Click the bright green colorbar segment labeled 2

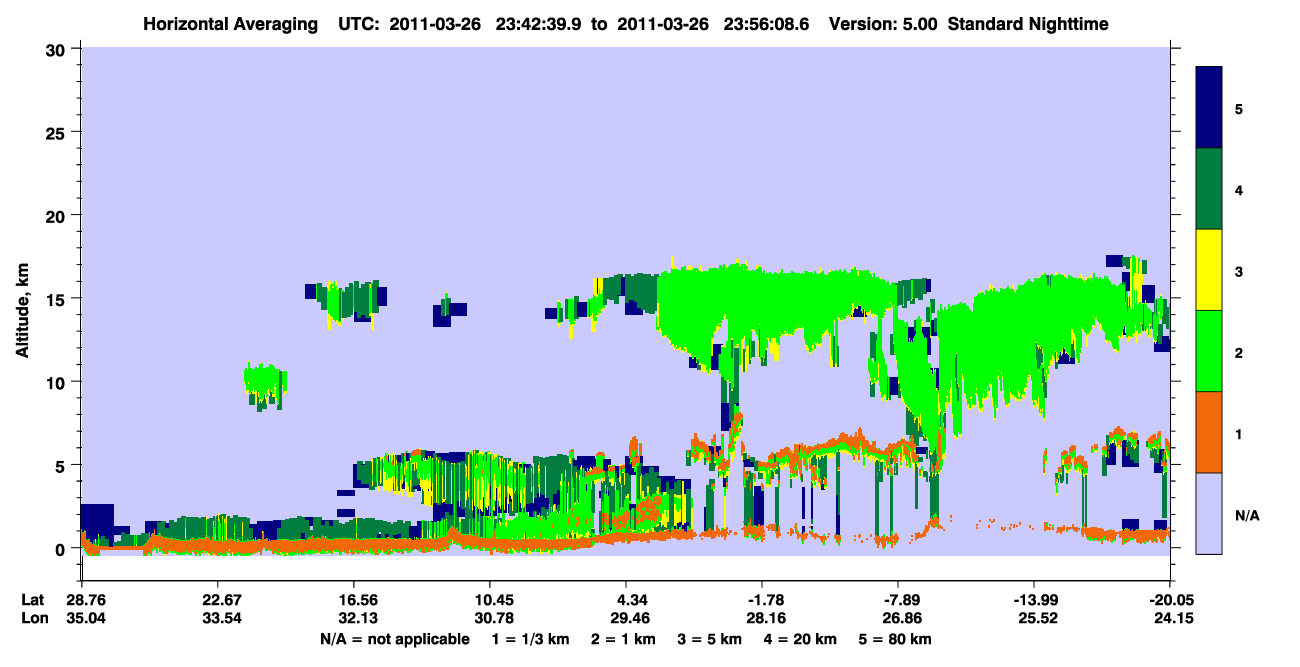[x=1209, y=350]
